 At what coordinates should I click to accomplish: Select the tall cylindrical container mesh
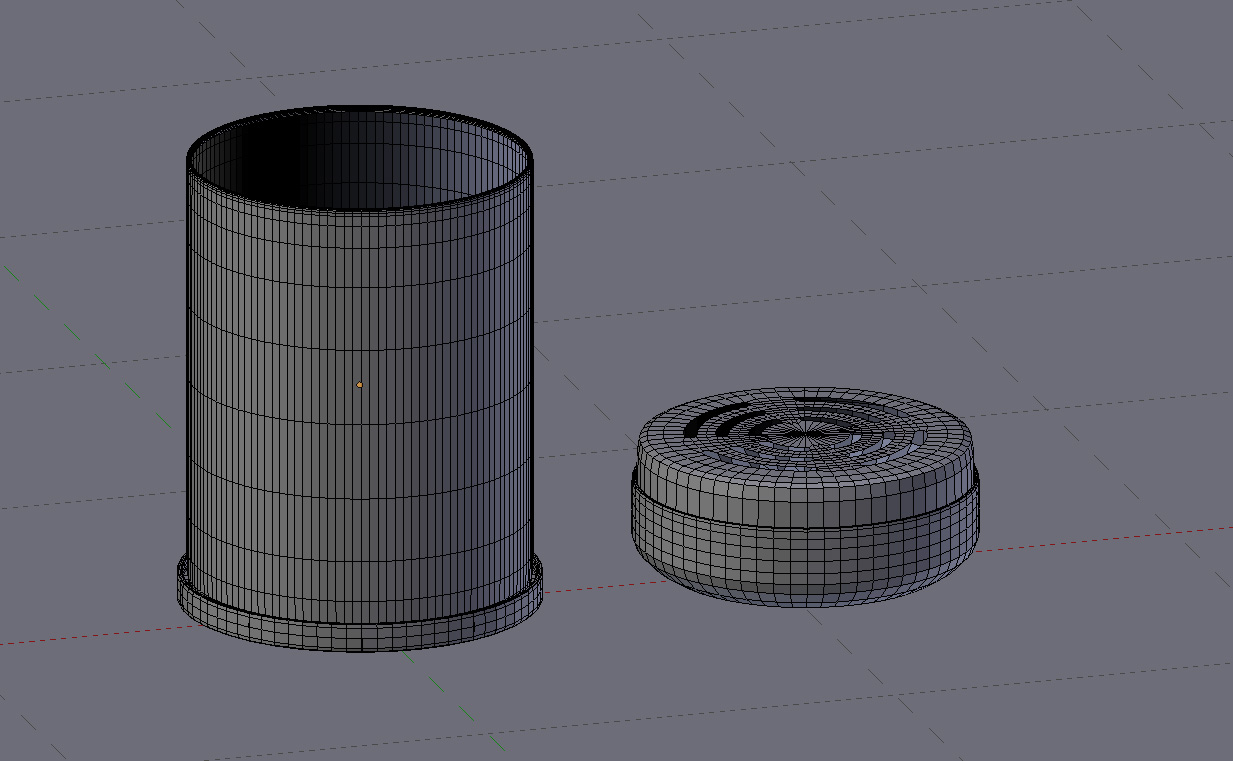click(x=360, y=380)
